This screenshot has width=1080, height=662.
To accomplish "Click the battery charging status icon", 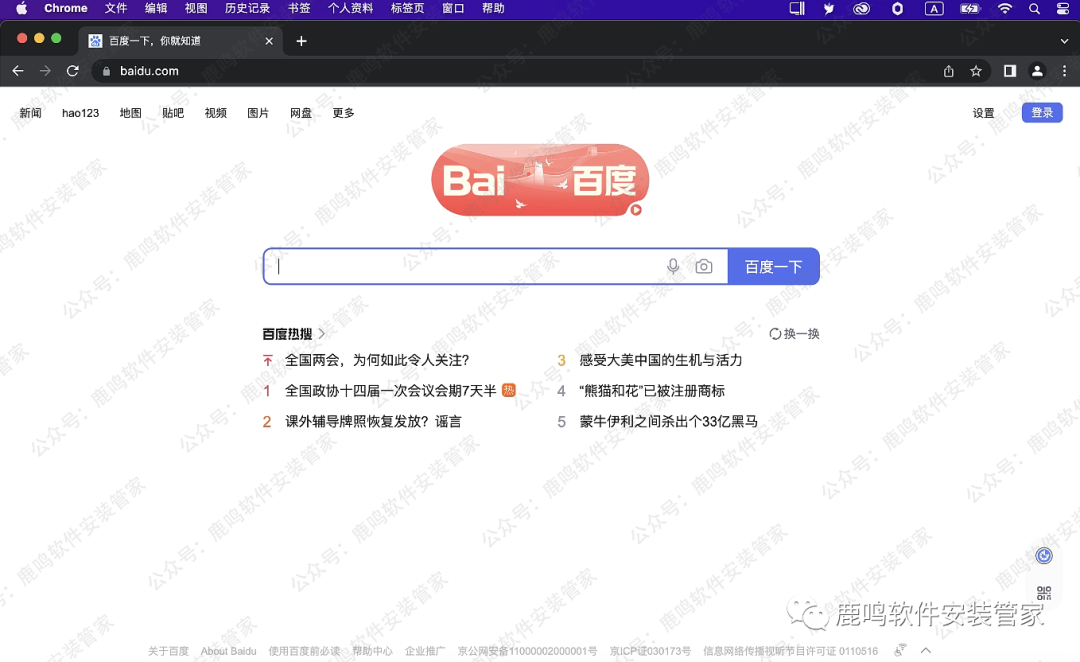I will pyautogui.click(x=970, y=8).
